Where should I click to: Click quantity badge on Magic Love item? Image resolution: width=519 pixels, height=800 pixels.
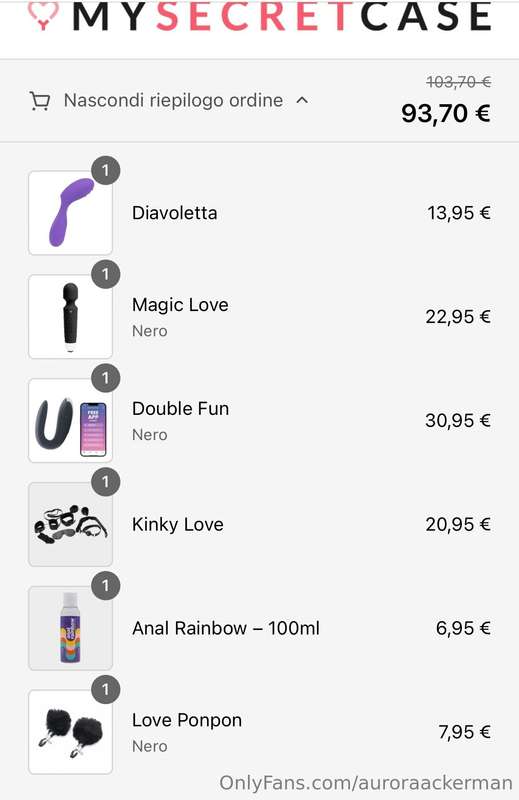click(106, 274)
